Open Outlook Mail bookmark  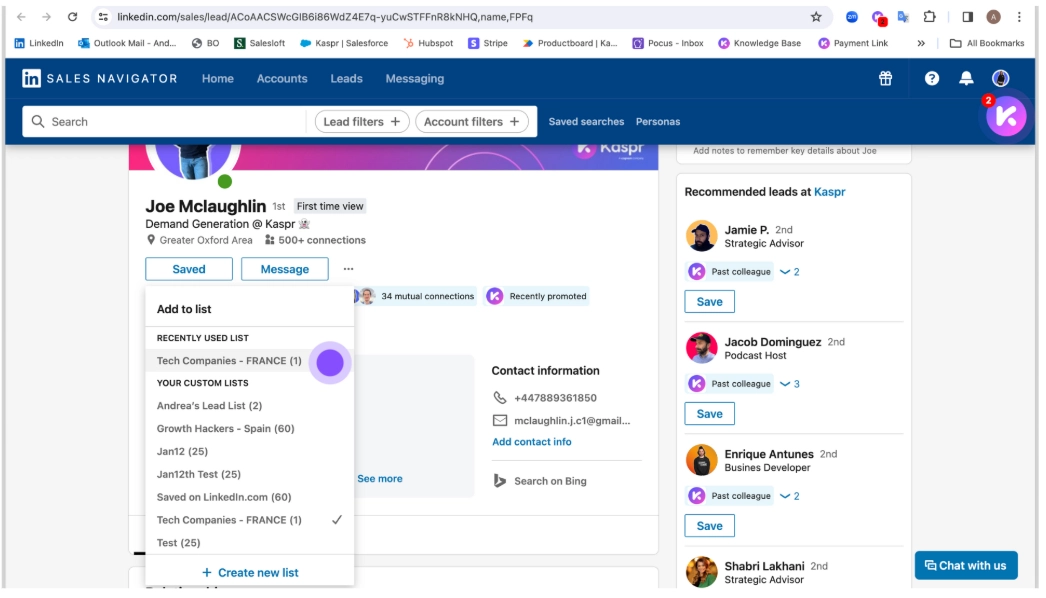[x=127, y=43]
